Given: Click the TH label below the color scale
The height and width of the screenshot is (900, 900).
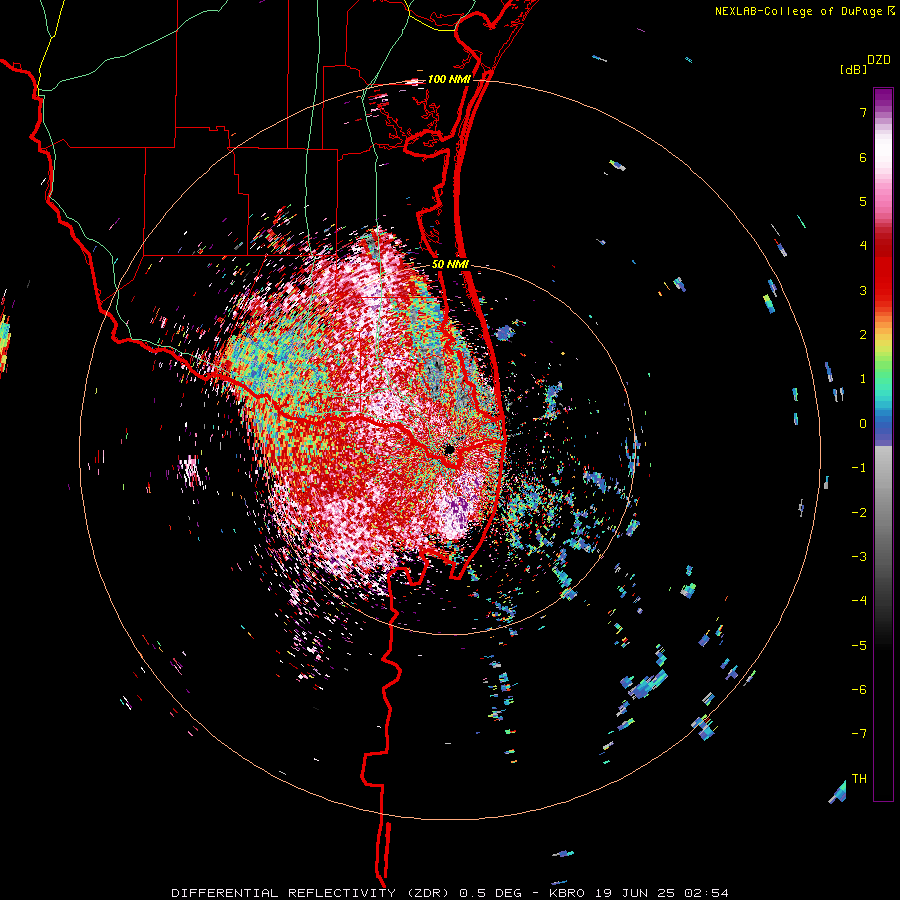Looking at the screenshot, I should (x=859, y=779).
